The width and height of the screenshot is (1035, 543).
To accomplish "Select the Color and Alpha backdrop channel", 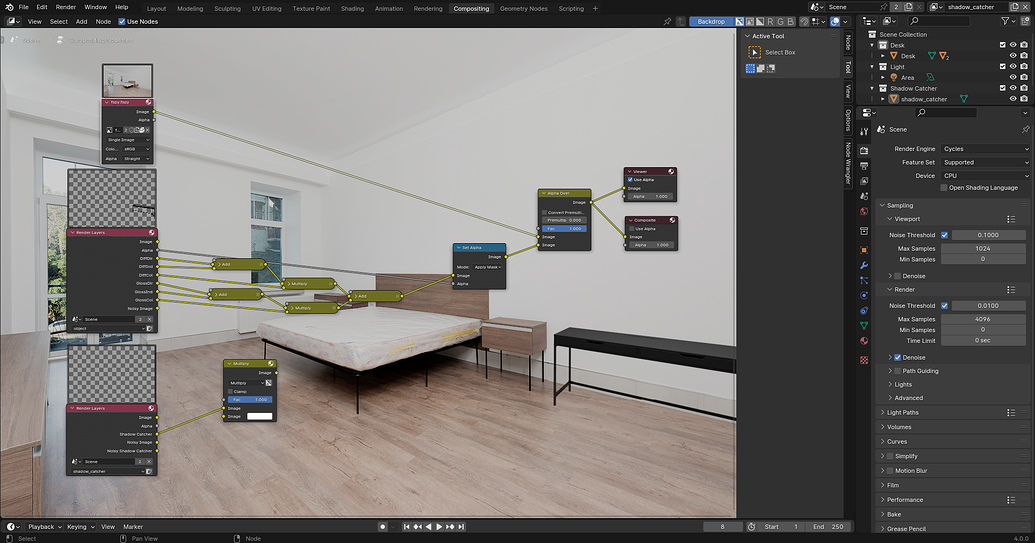I will click(739, 22).
